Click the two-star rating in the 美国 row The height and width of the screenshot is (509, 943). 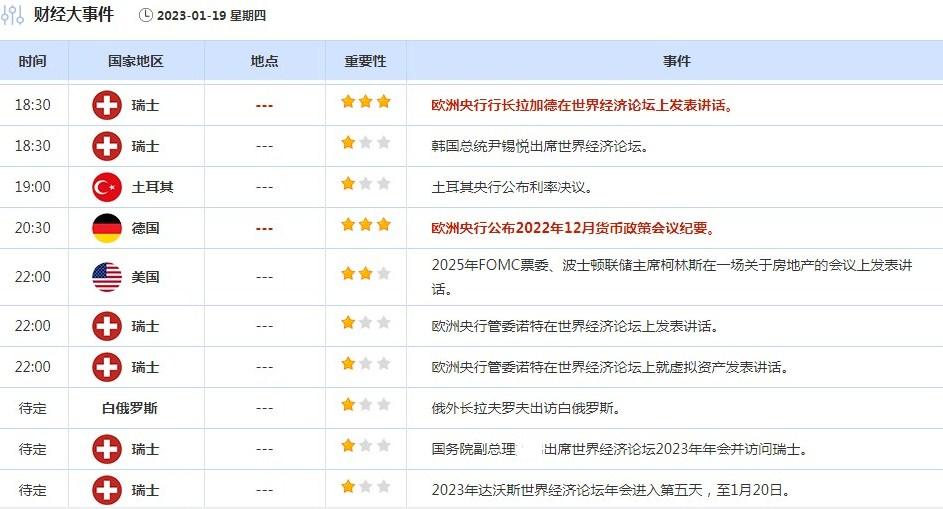(365, 273)
